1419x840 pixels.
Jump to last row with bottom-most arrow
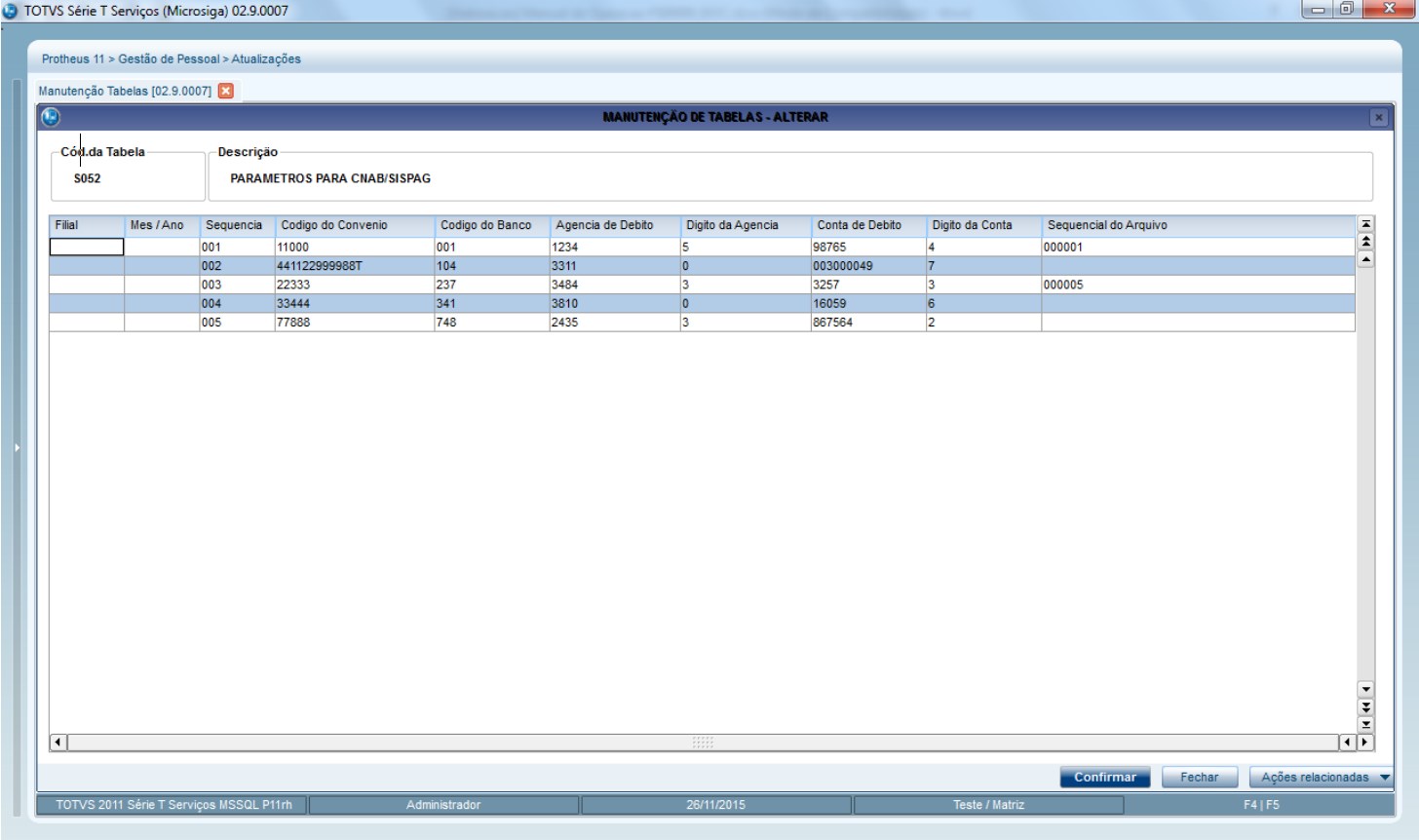coord(1365,724)
